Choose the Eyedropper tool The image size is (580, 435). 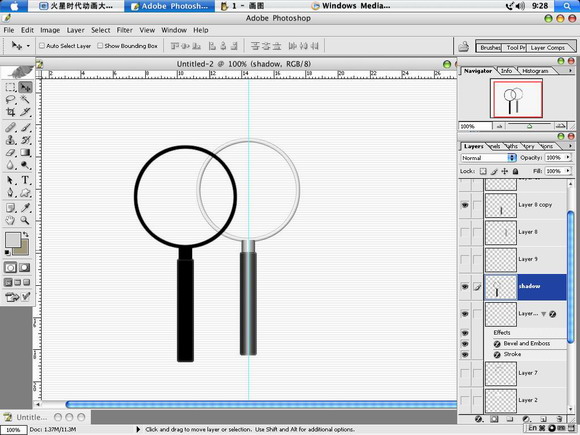coord(25,208)
